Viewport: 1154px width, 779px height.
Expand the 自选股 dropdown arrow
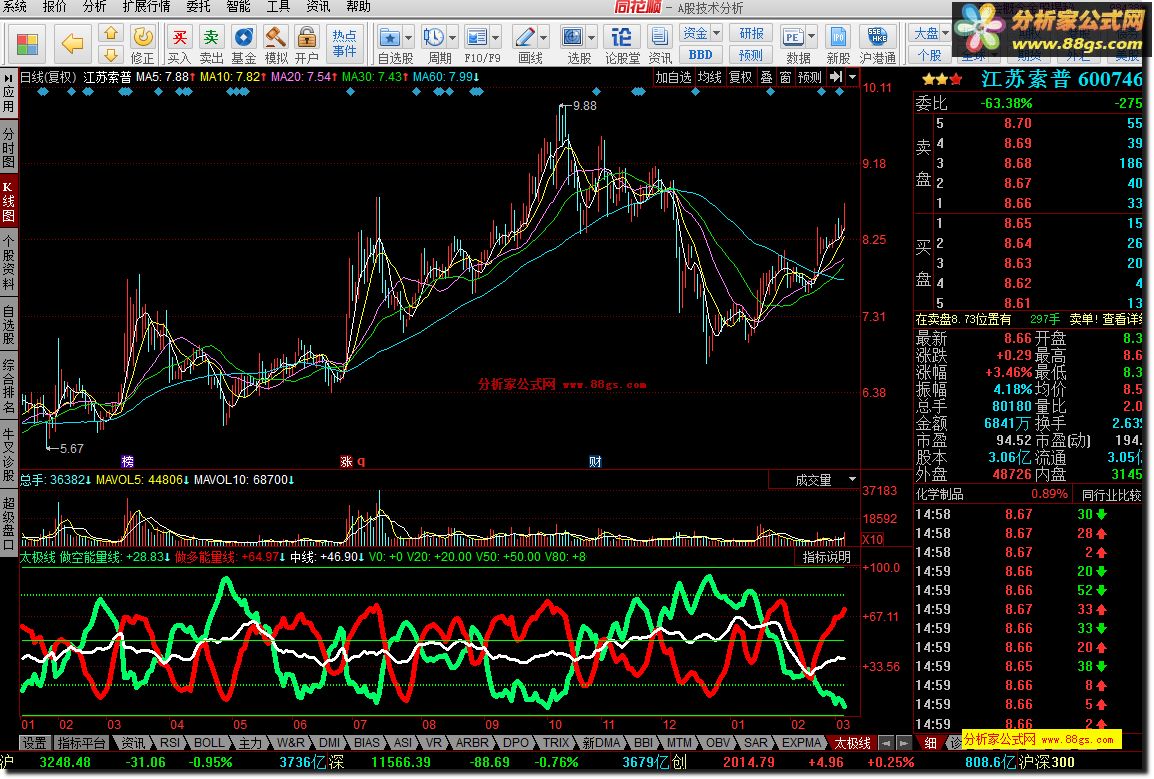(408, 36)
